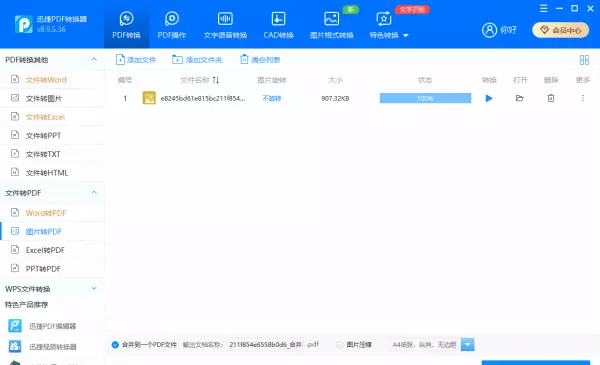Toggle 合并到一个PDF文件 checkbox

pos(115,345)
